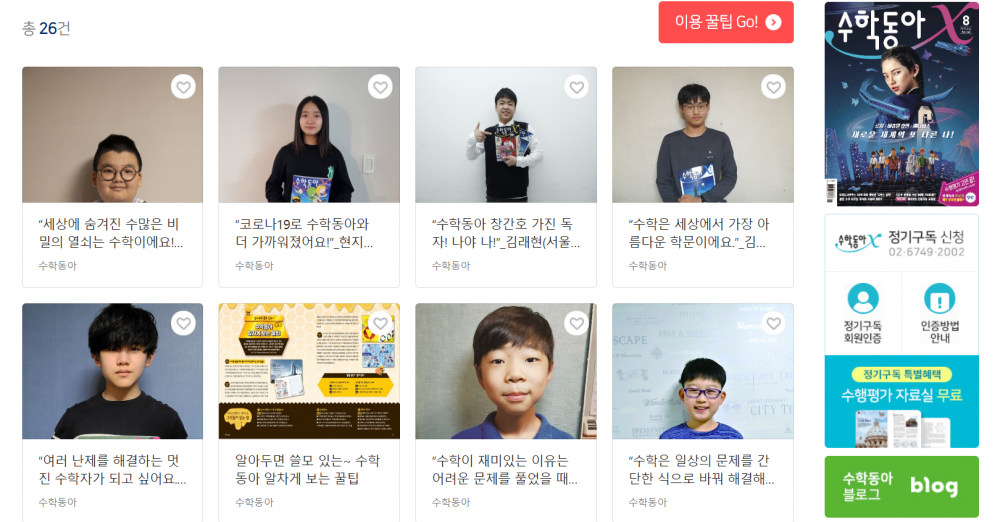Open the 수학동아 magazine cover image

click(901, 103)
